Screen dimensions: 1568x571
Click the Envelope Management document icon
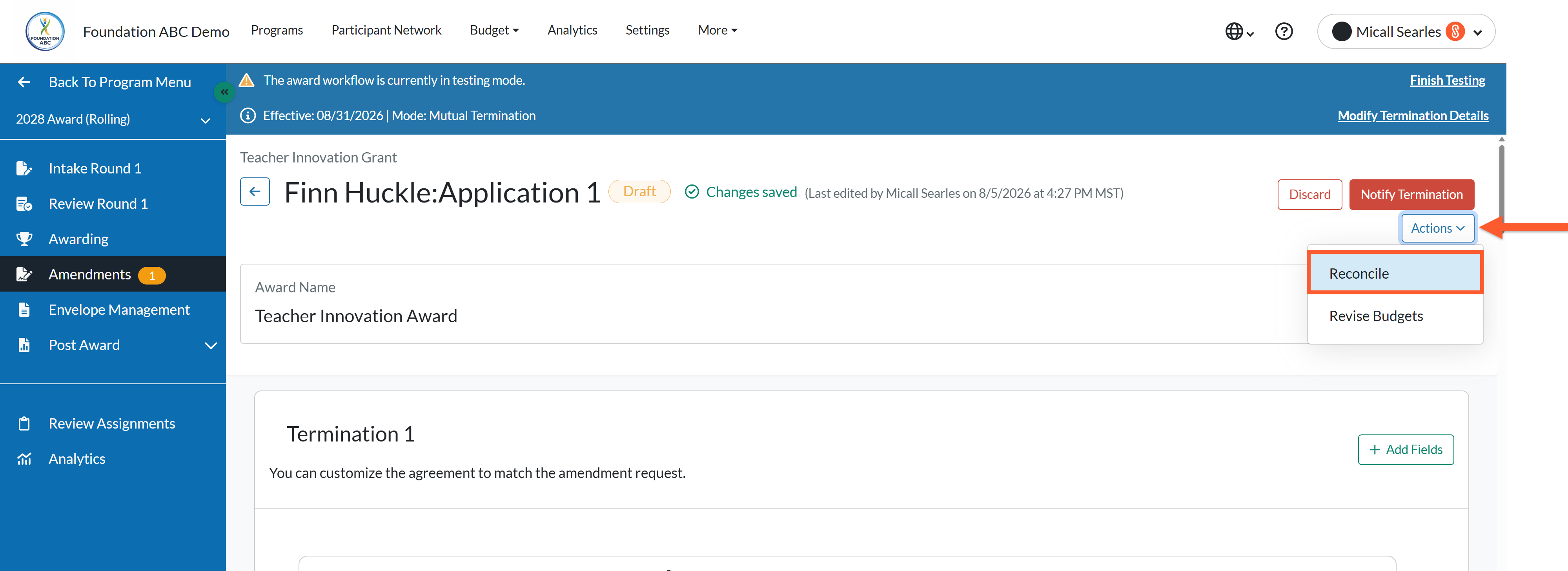24,310
